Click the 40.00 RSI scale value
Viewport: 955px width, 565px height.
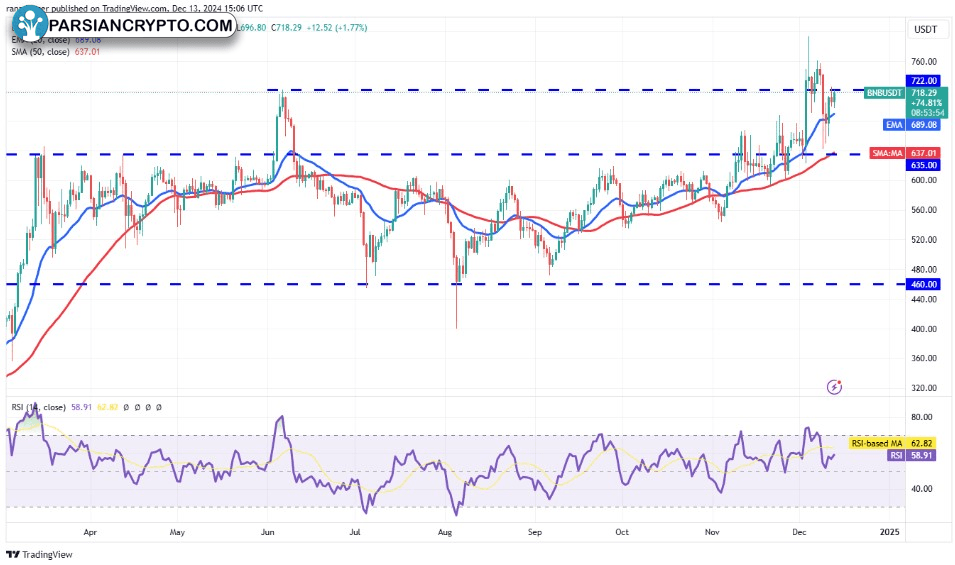922,488
